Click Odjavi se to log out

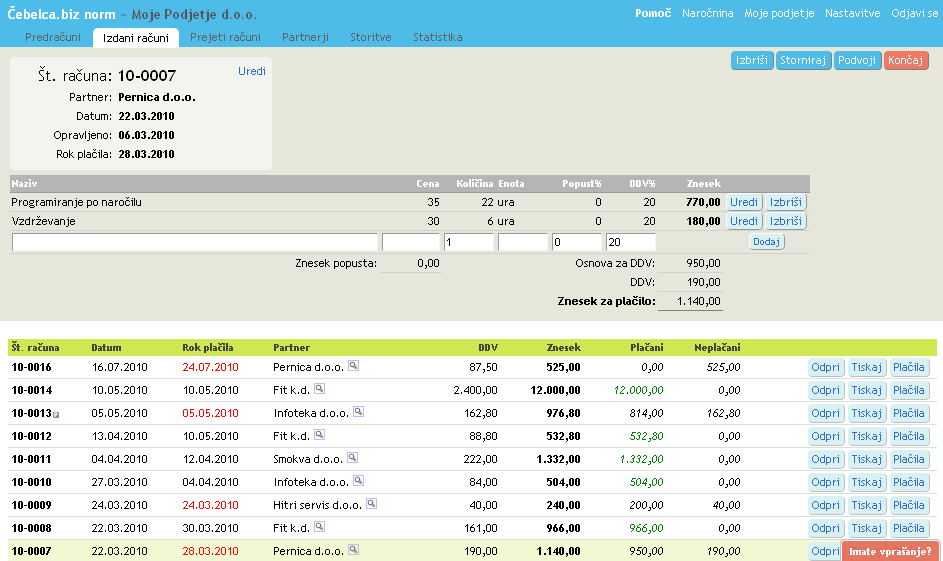click(x=914, y=13)
